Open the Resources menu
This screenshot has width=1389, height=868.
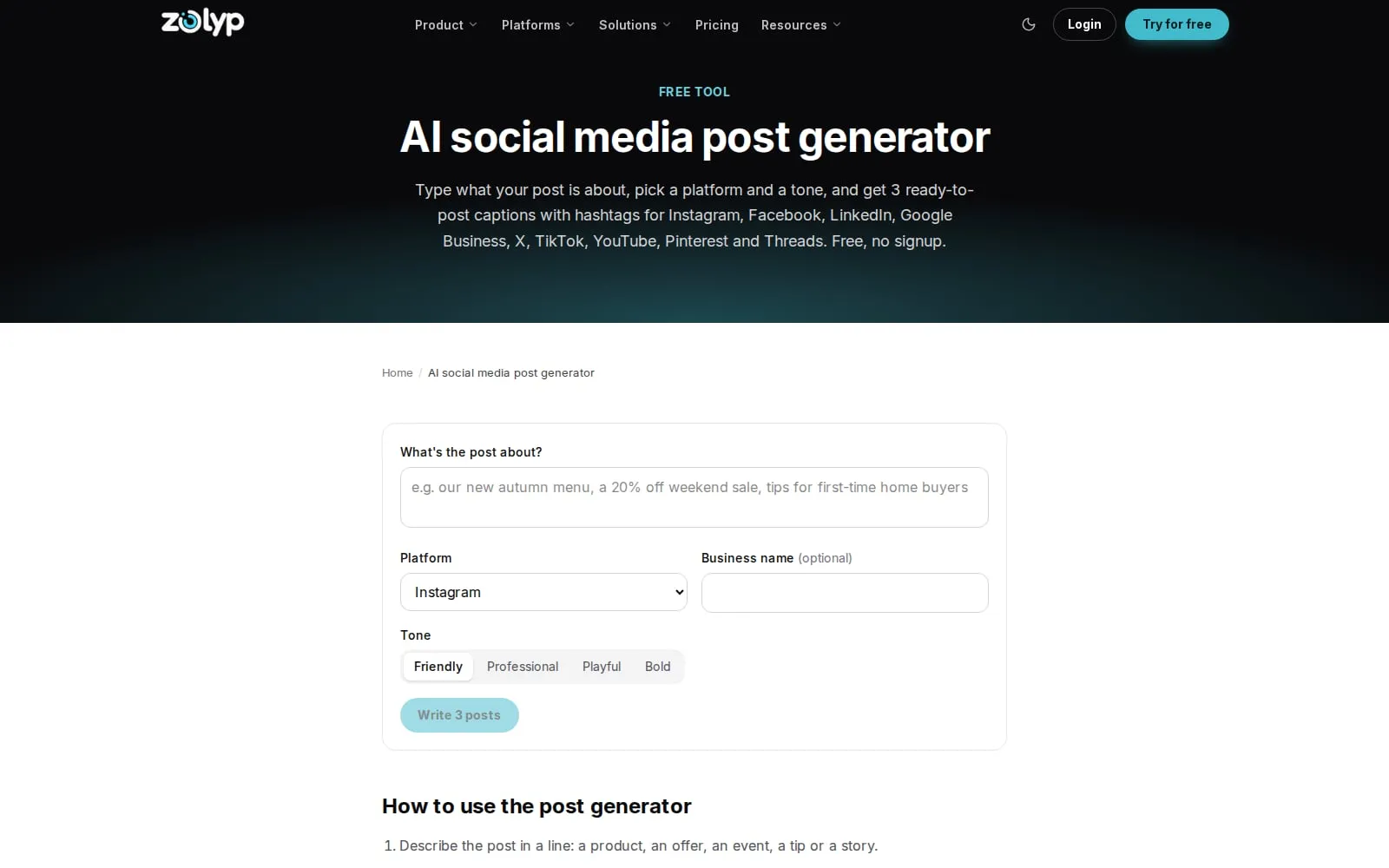(801, 25)
